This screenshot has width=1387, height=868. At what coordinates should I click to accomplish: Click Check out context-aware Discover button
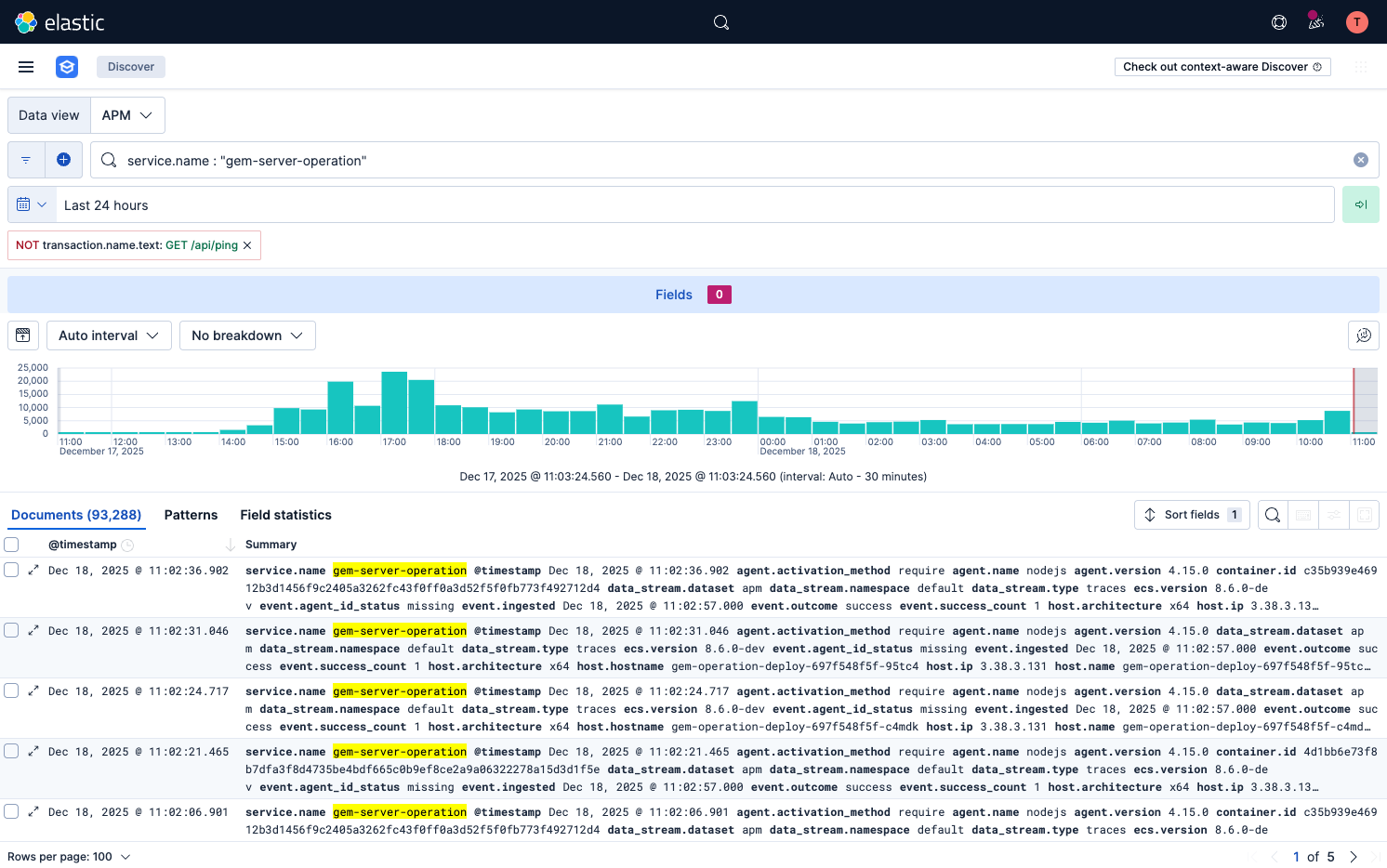1222,67
